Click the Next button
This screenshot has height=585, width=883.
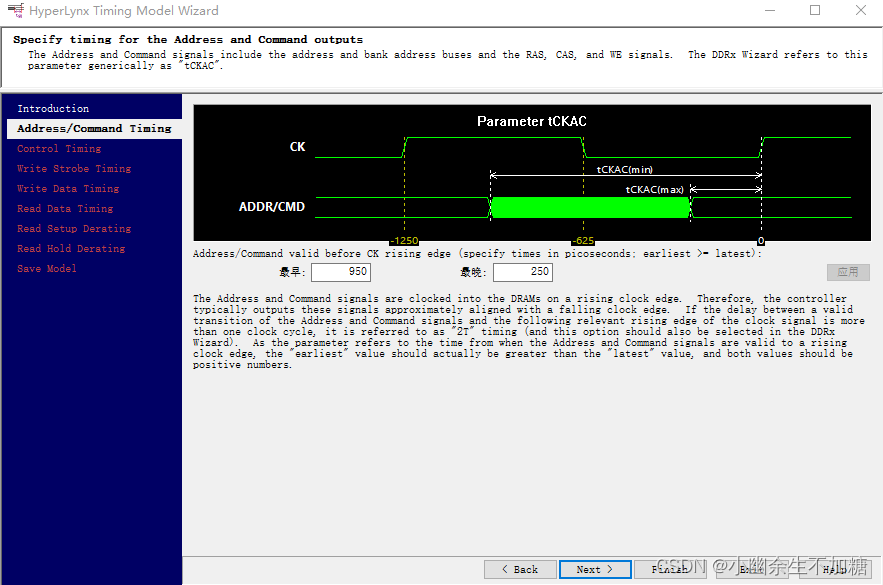tap(595, 569)
